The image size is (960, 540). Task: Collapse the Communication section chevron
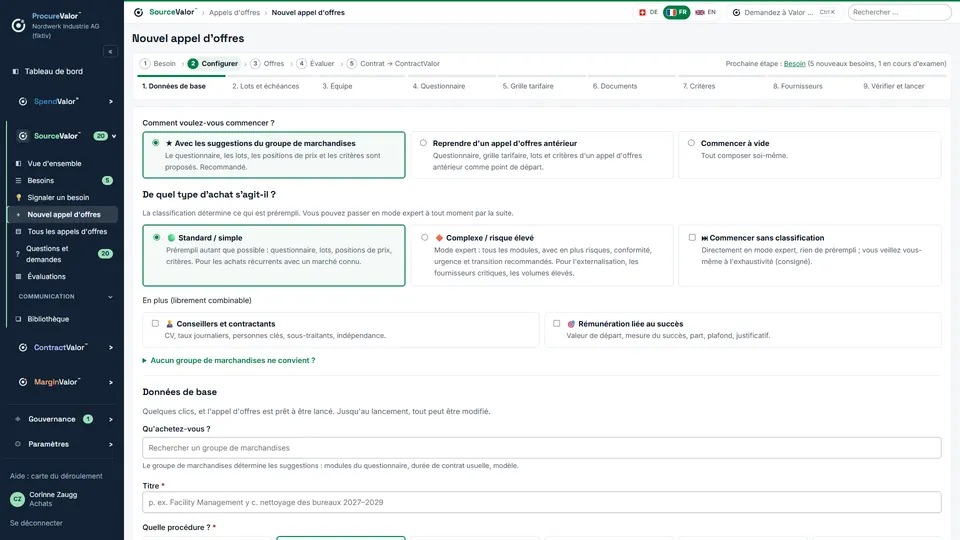coord(110,297)
